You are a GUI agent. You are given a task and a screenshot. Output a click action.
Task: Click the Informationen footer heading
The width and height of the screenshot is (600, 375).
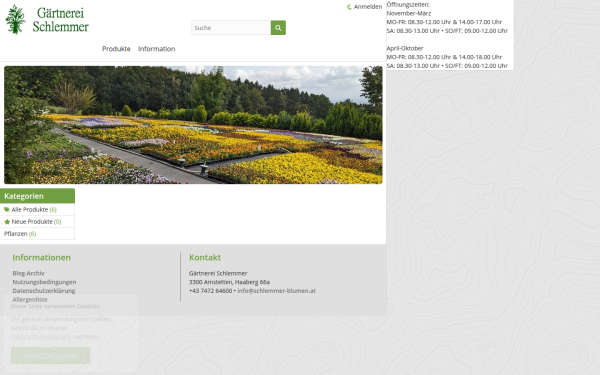[x=41, y=258]
